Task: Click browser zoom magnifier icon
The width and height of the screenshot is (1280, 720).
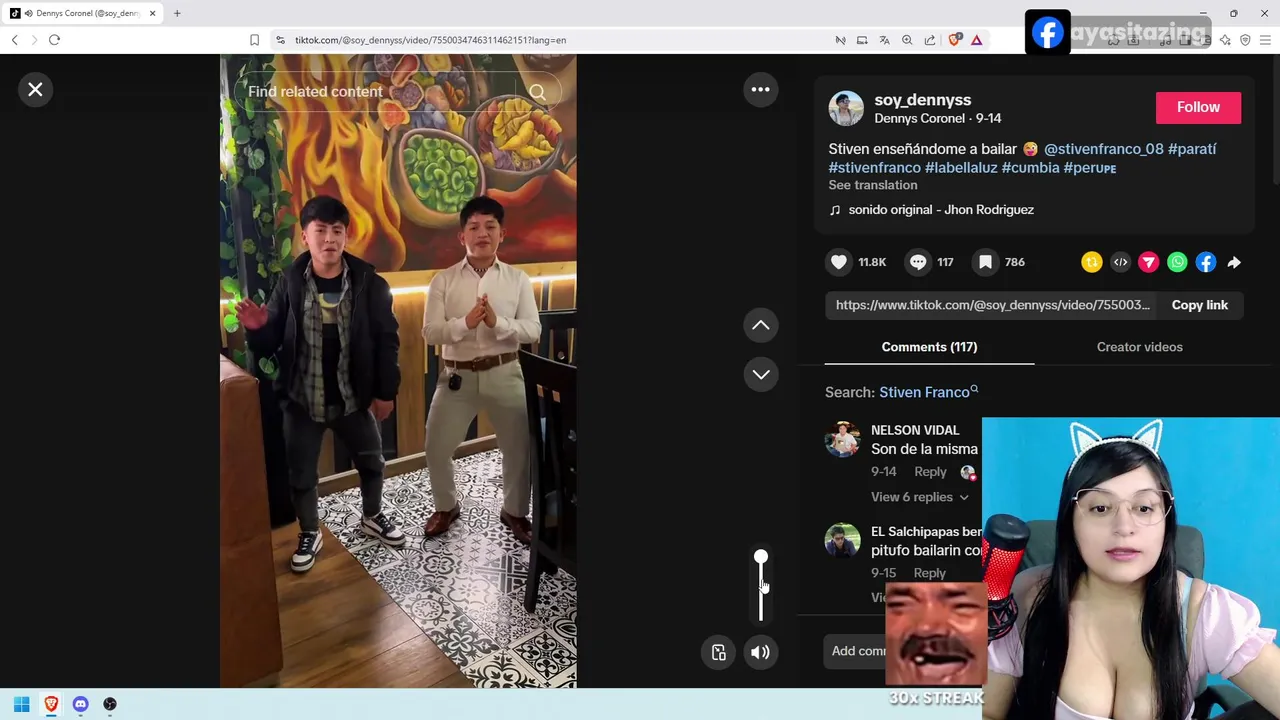Action: click(907, 40)
